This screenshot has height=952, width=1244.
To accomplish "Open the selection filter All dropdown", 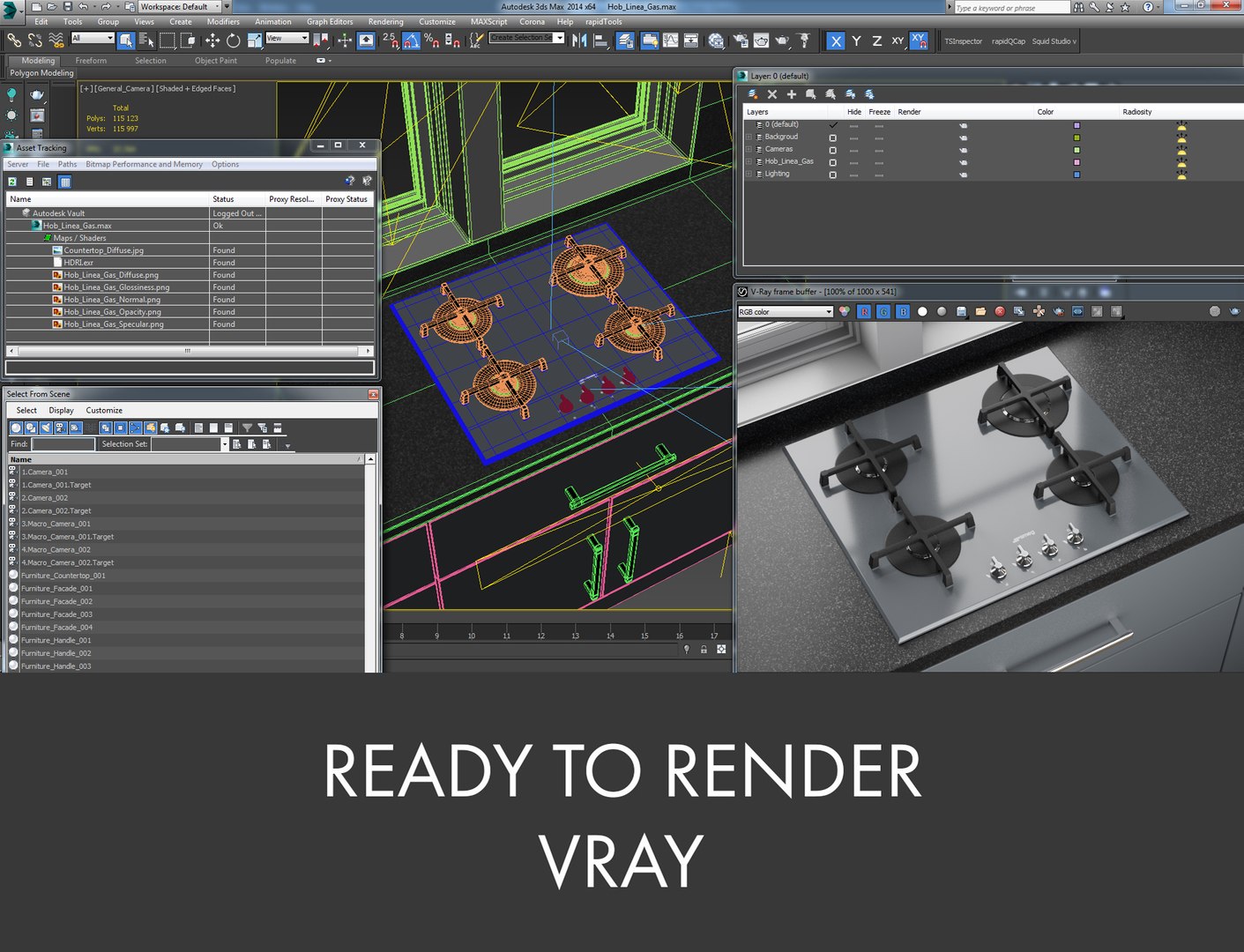I will click(x=93, y=38).
